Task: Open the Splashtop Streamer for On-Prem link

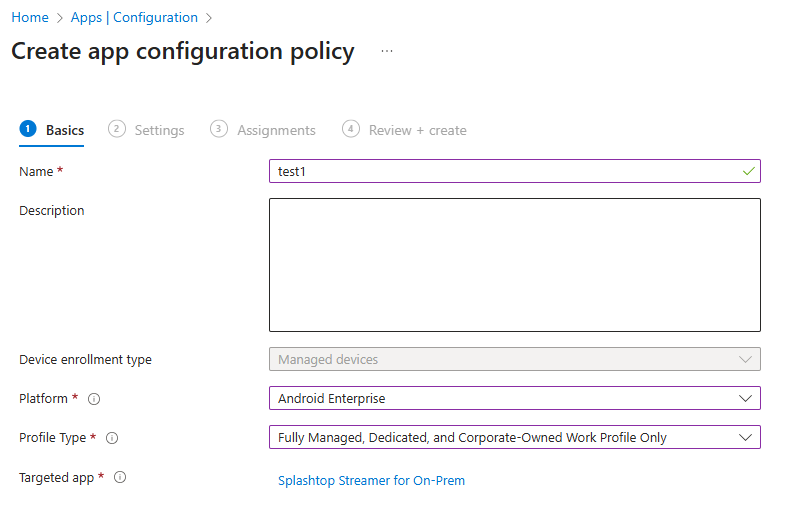Action: [x=372, y=481]
